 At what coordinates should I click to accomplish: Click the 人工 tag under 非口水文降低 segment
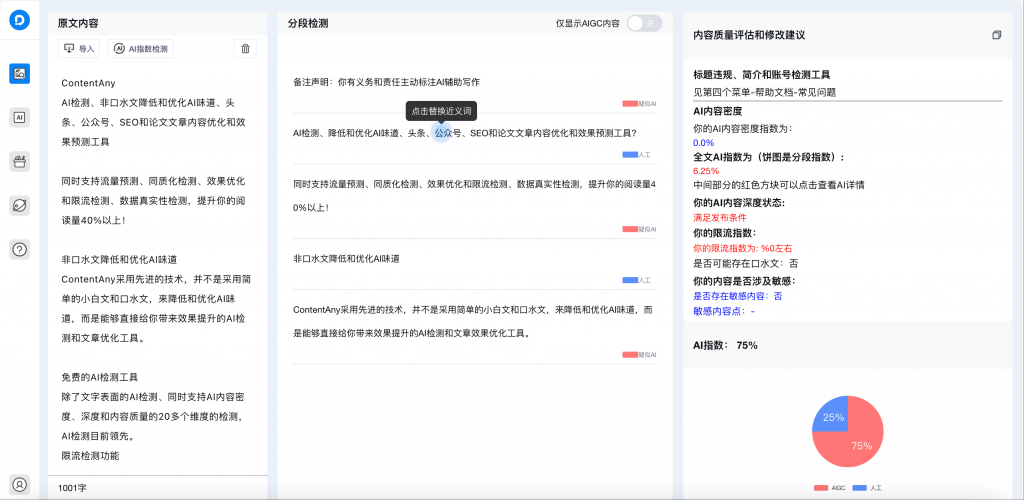tap(636, 280)
